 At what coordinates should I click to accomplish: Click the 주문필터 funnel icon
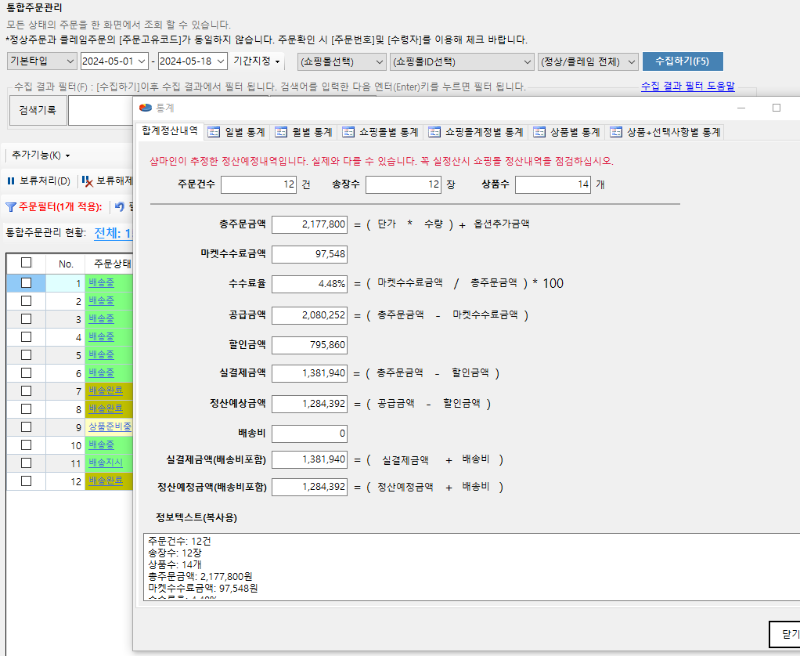pos(11,207)
